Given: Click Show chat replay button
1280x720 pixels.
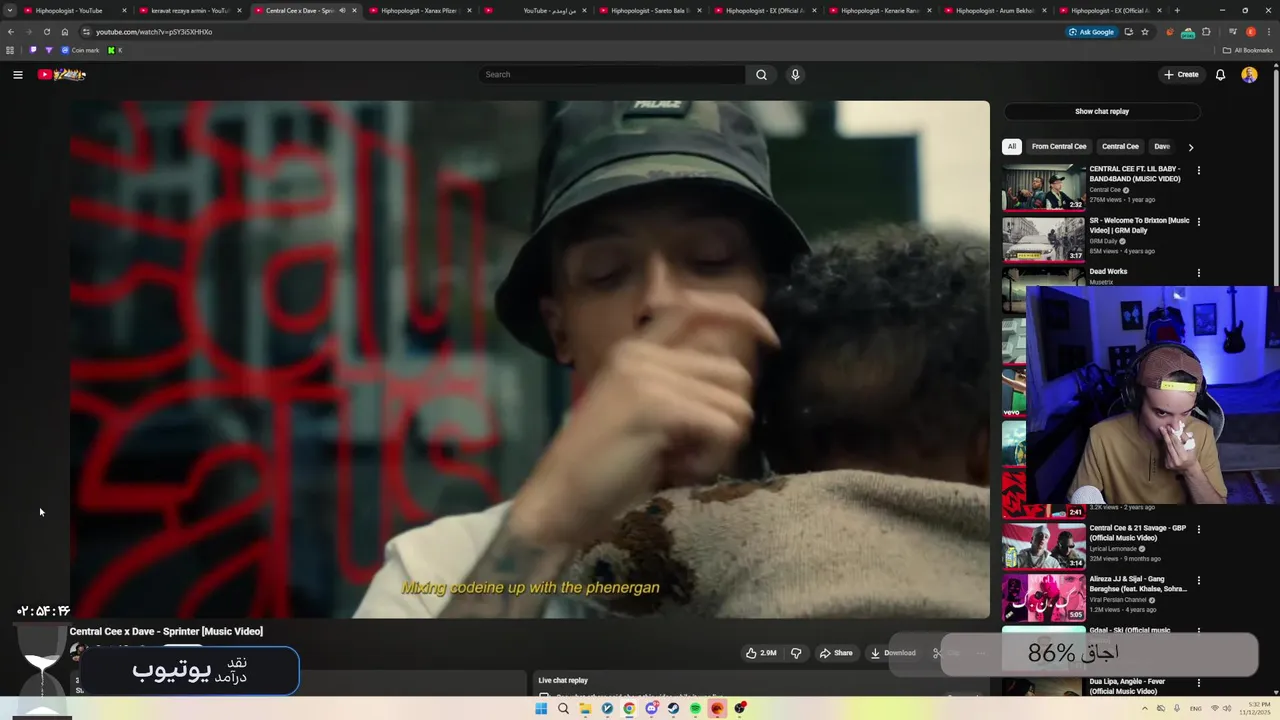Looking at the screenshot, I should [1102, 111].
